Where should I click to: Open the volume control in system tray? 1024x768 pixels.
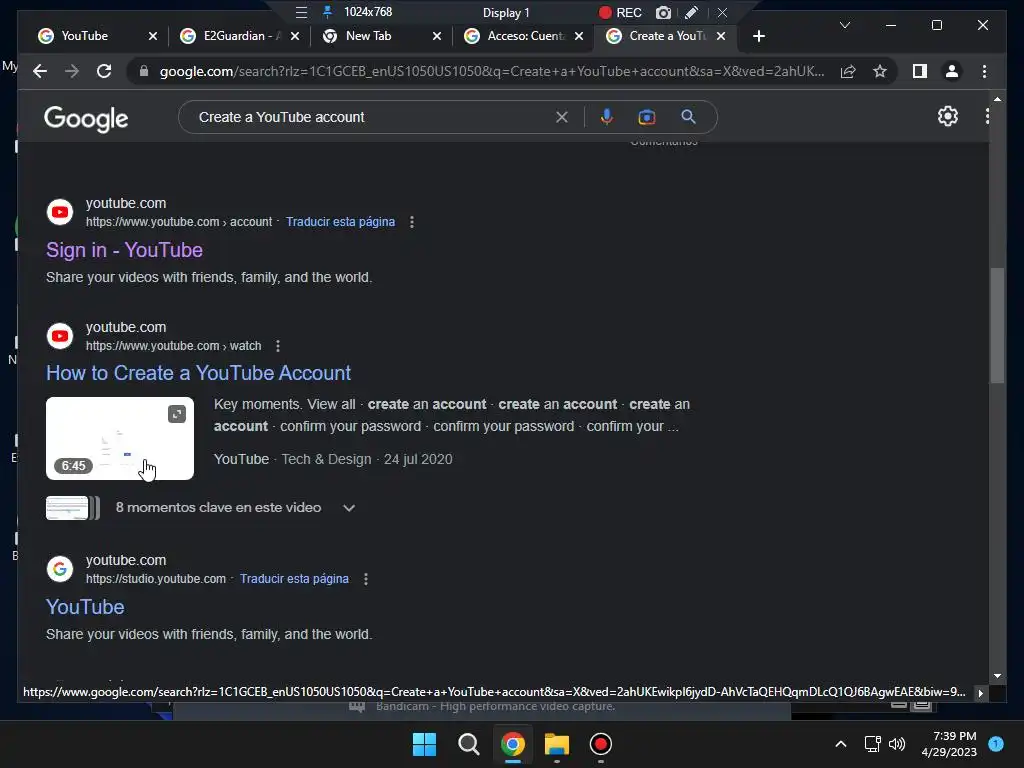[897, 744]
